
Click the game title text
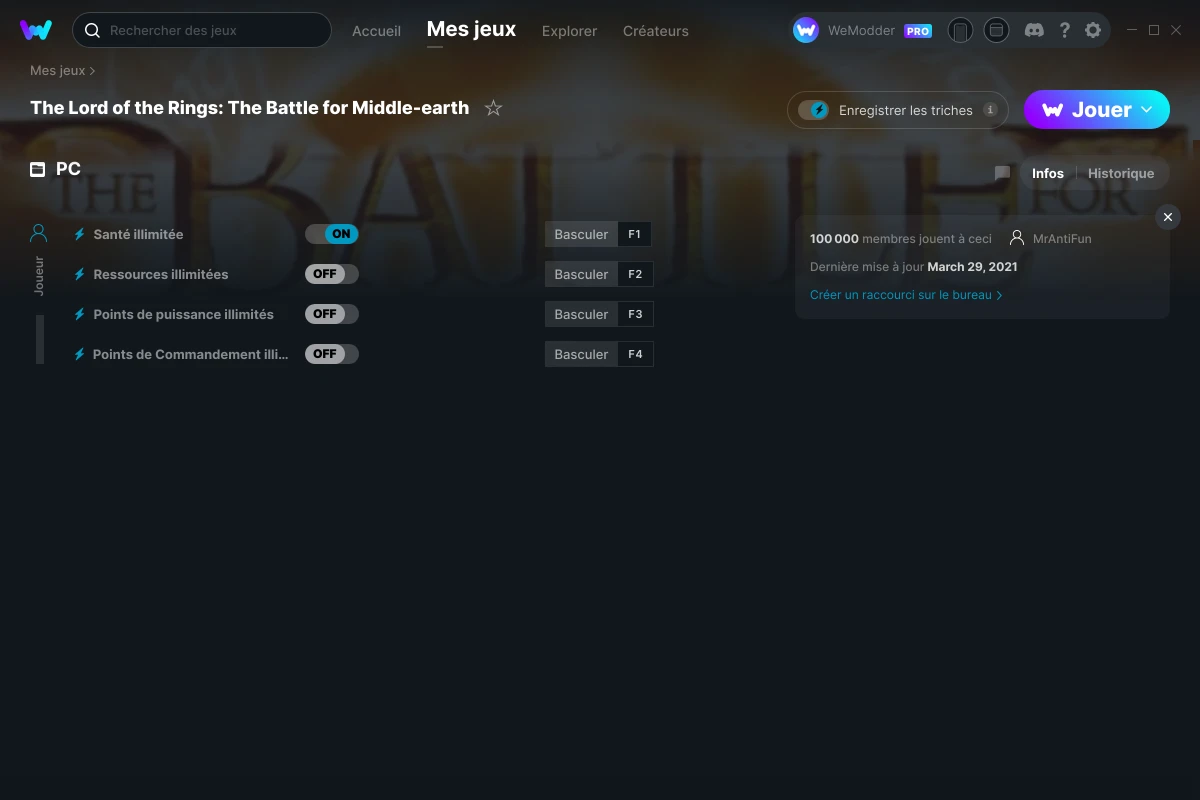pyautogui.click(x=250, y=108)
